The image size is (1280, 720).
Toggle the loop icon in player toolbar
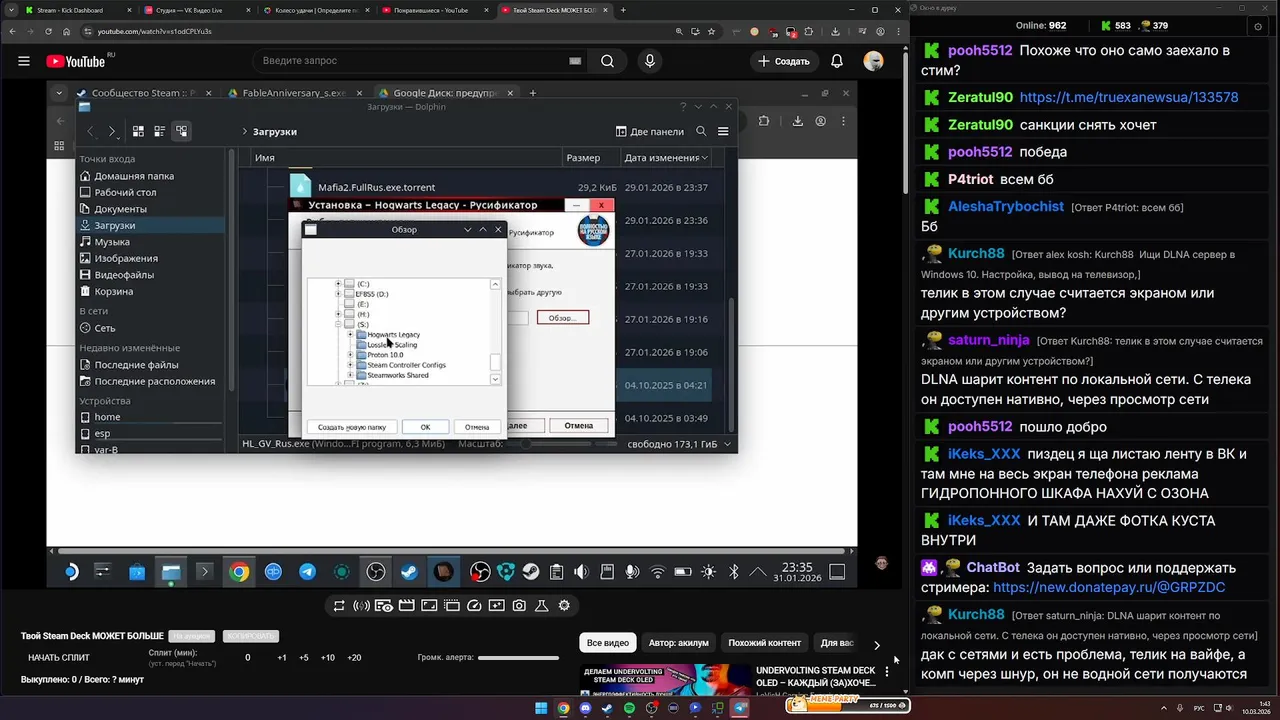pyautogui.click(x=339, y=605)
